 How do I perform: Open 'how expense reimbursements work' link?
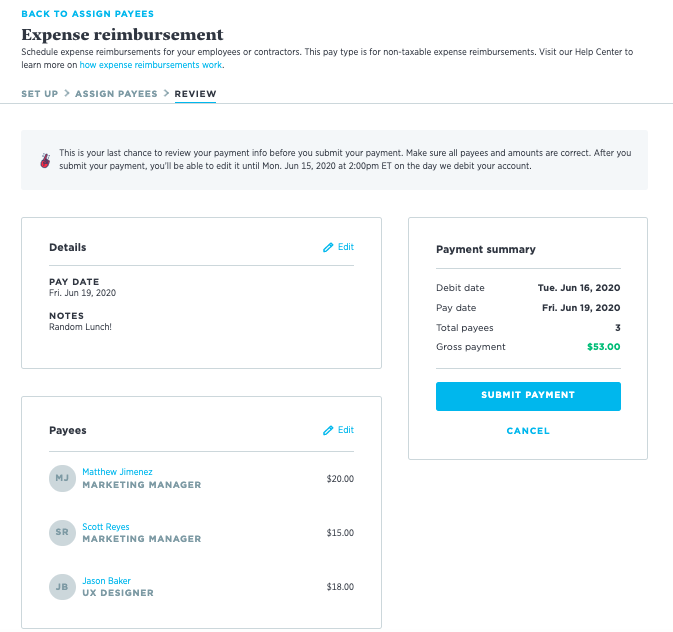[151, 65]
